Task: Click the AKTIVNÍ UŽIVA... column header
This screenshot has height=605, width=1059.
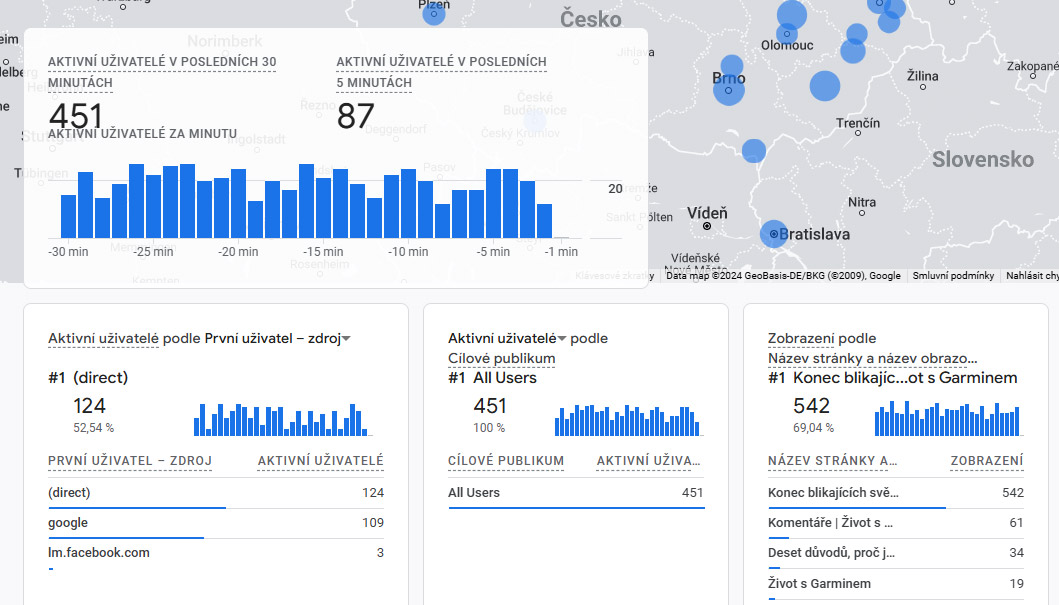Action: point(648,461)
